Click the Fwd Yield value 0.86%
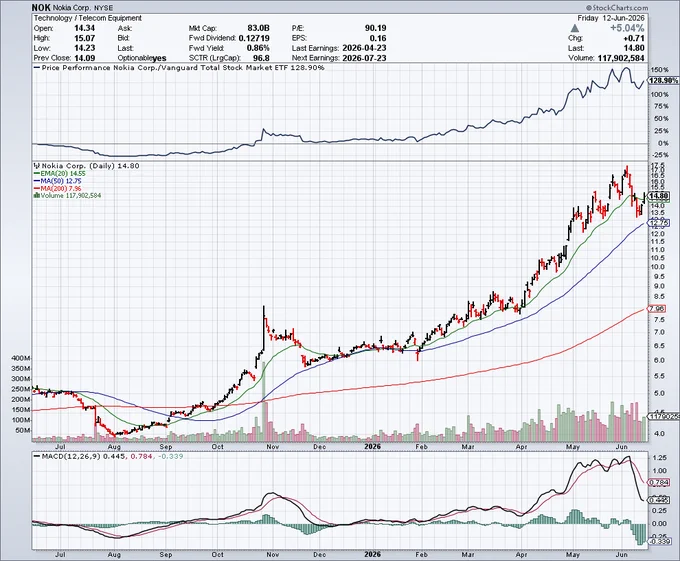 258,48
